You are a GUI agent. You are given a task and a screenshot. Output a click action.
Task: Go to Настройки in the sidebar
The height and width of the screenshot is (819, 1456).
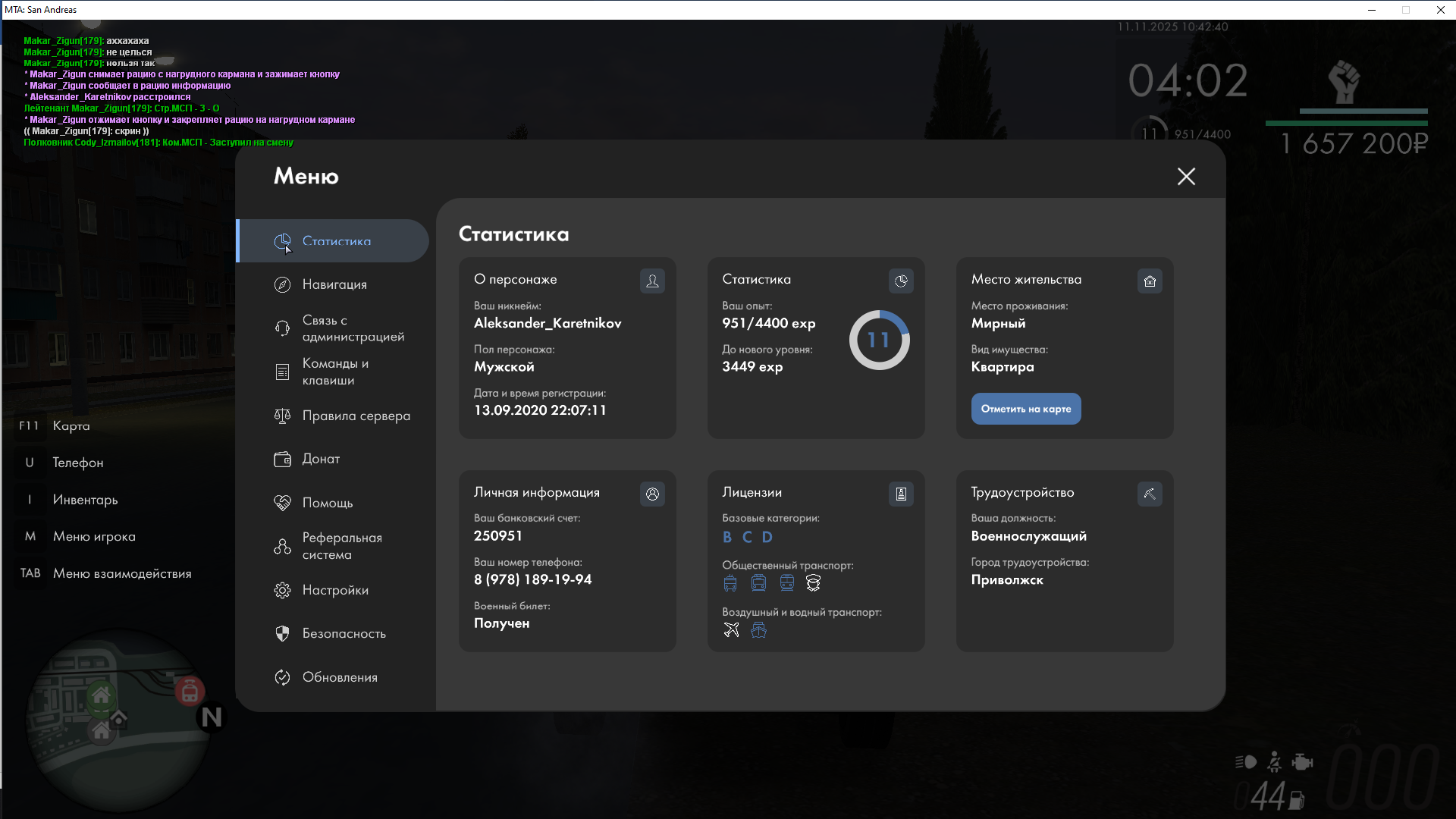(335, 590)
